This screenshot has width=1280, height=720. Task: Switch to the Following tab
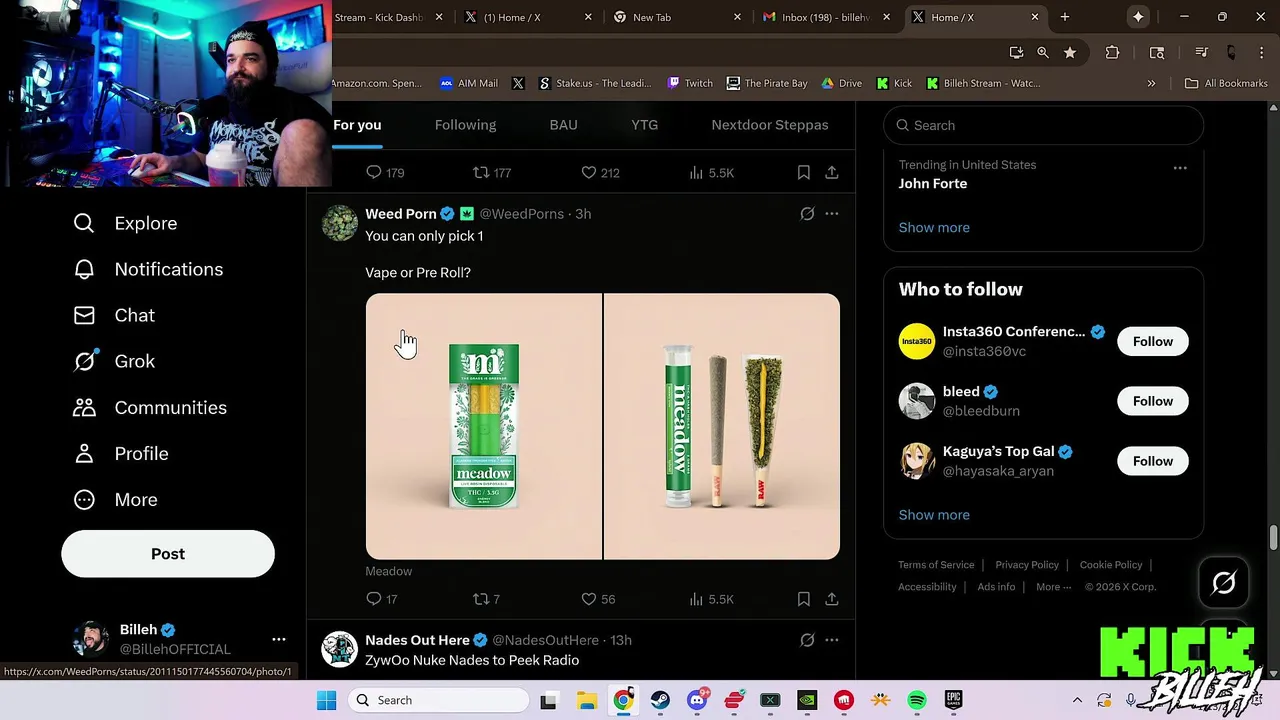(x=465, y=125)
